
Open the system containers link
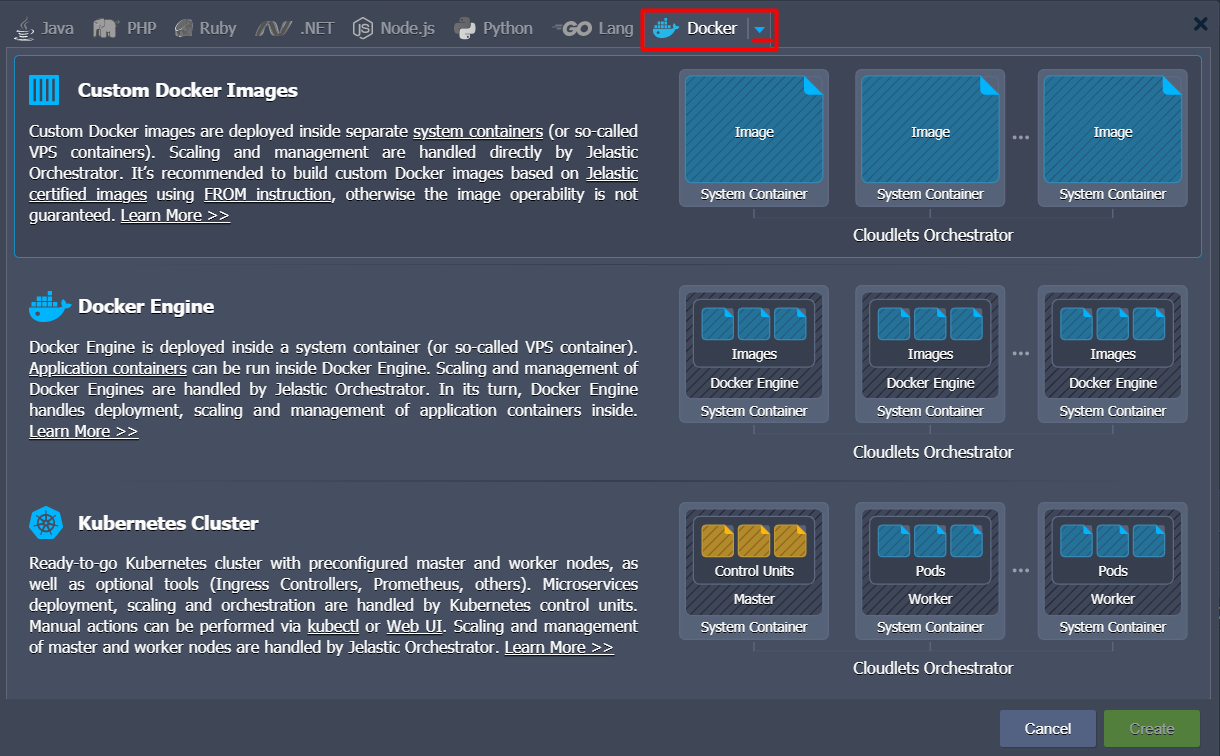tap(478, 132)
